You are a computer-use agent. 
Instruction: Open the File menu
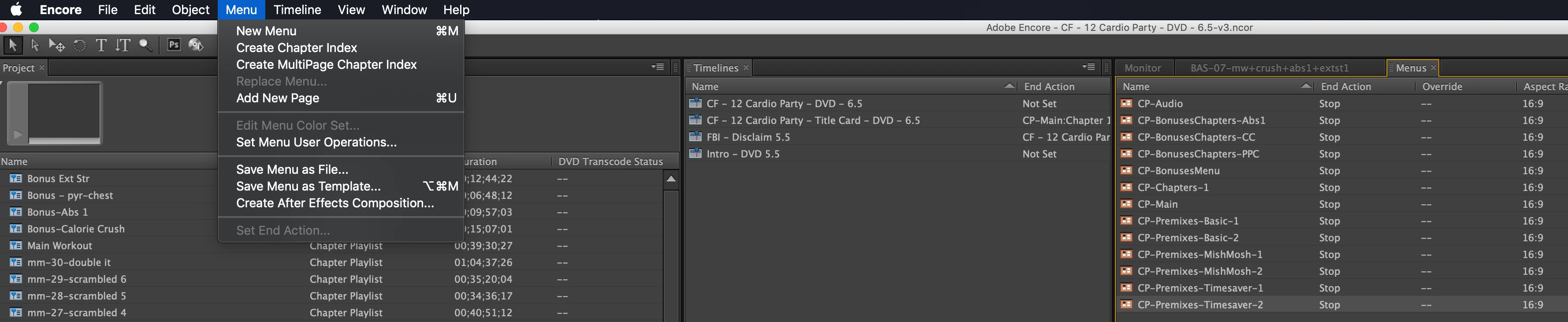coord(108,10)
